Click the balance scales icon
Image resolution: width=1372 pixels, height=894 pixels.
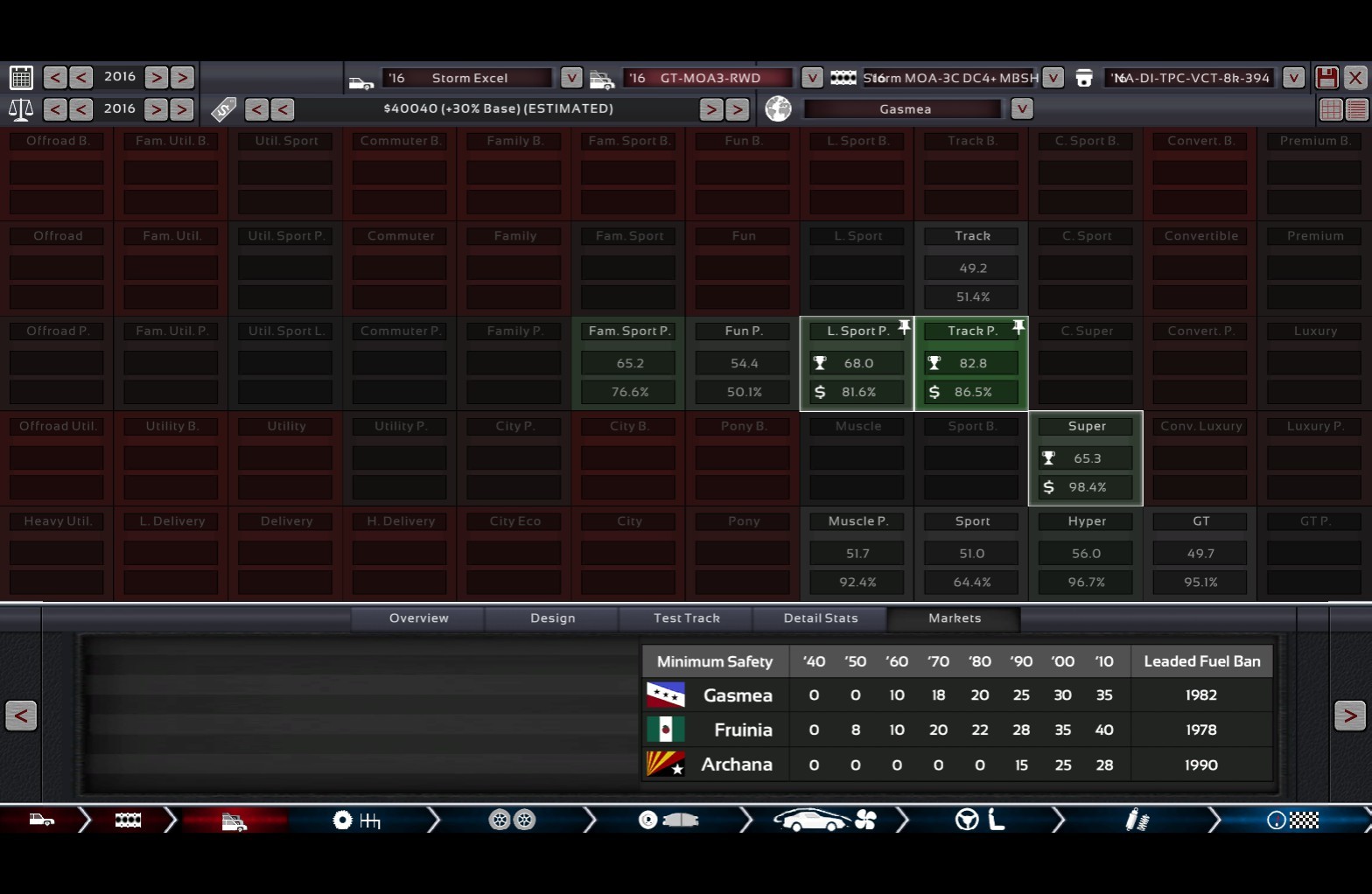click(x=21, y=110)
